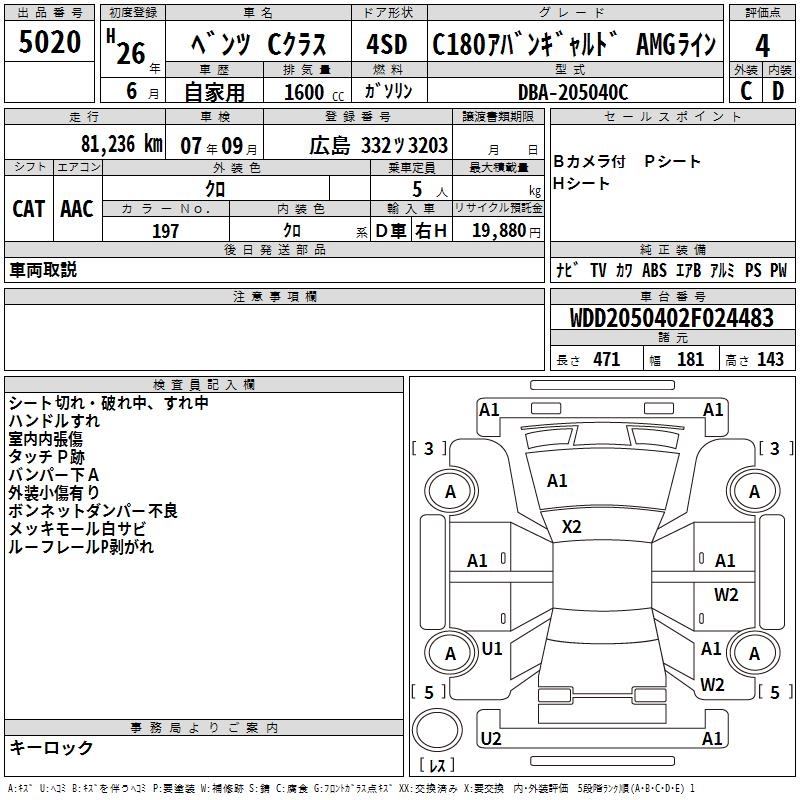Click inspector note ハンドルすれ
The width and height of the screenshot is (800, 800).
[x=54, y=421]
